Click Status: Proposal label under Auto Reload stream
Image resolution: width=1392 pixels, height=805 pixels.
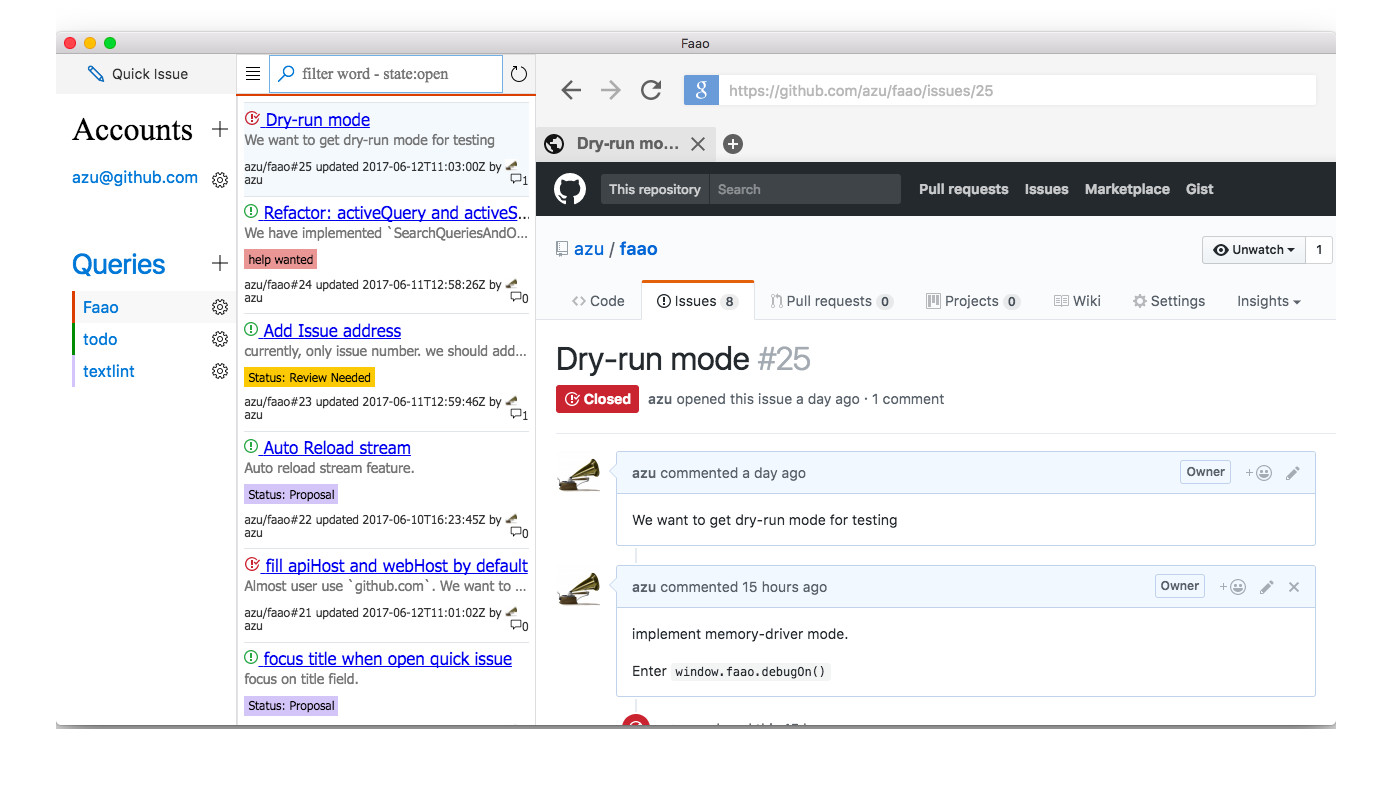[291, 494]
